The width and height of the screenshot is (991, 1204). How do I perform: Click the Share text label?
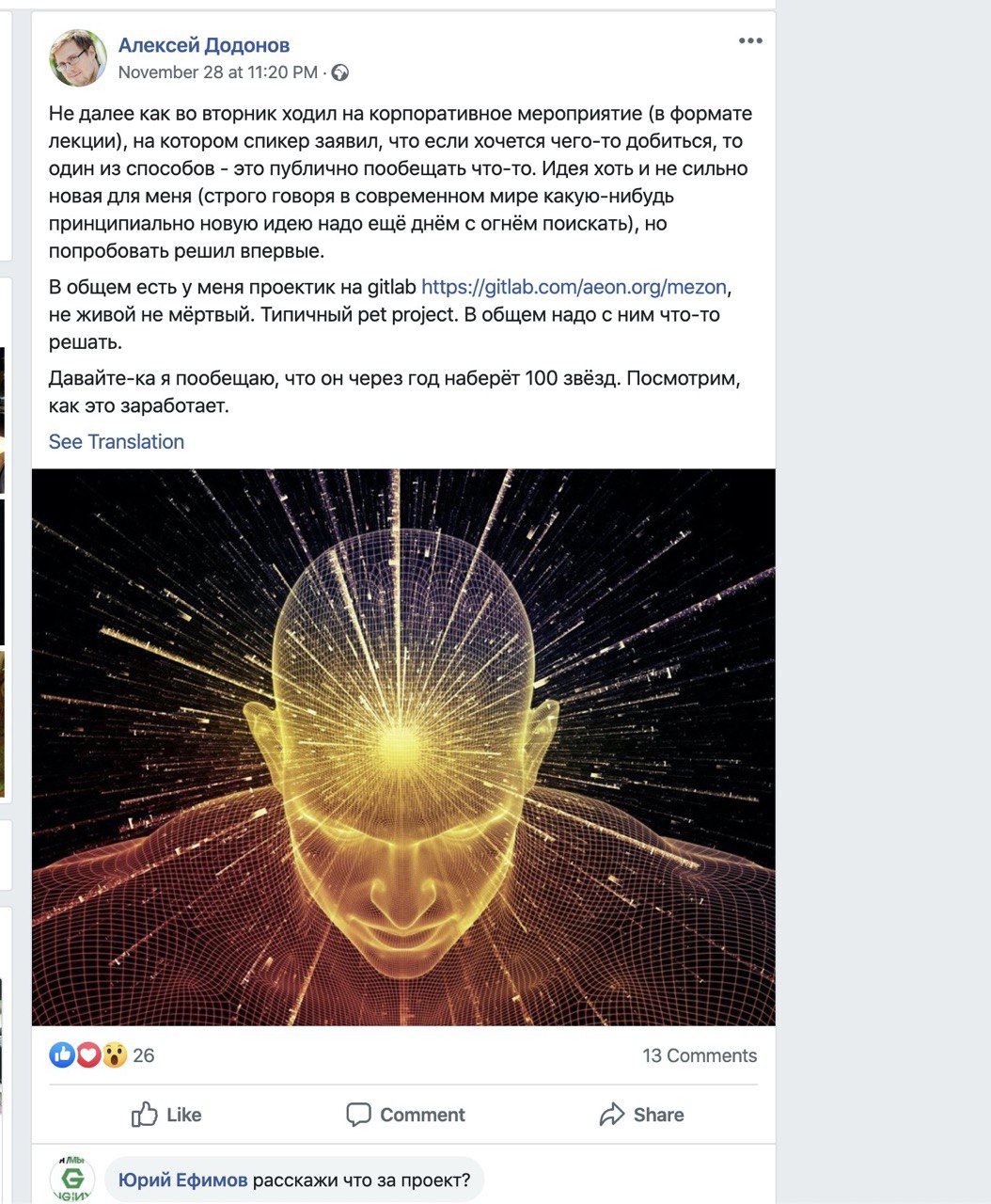(658, 1115)
